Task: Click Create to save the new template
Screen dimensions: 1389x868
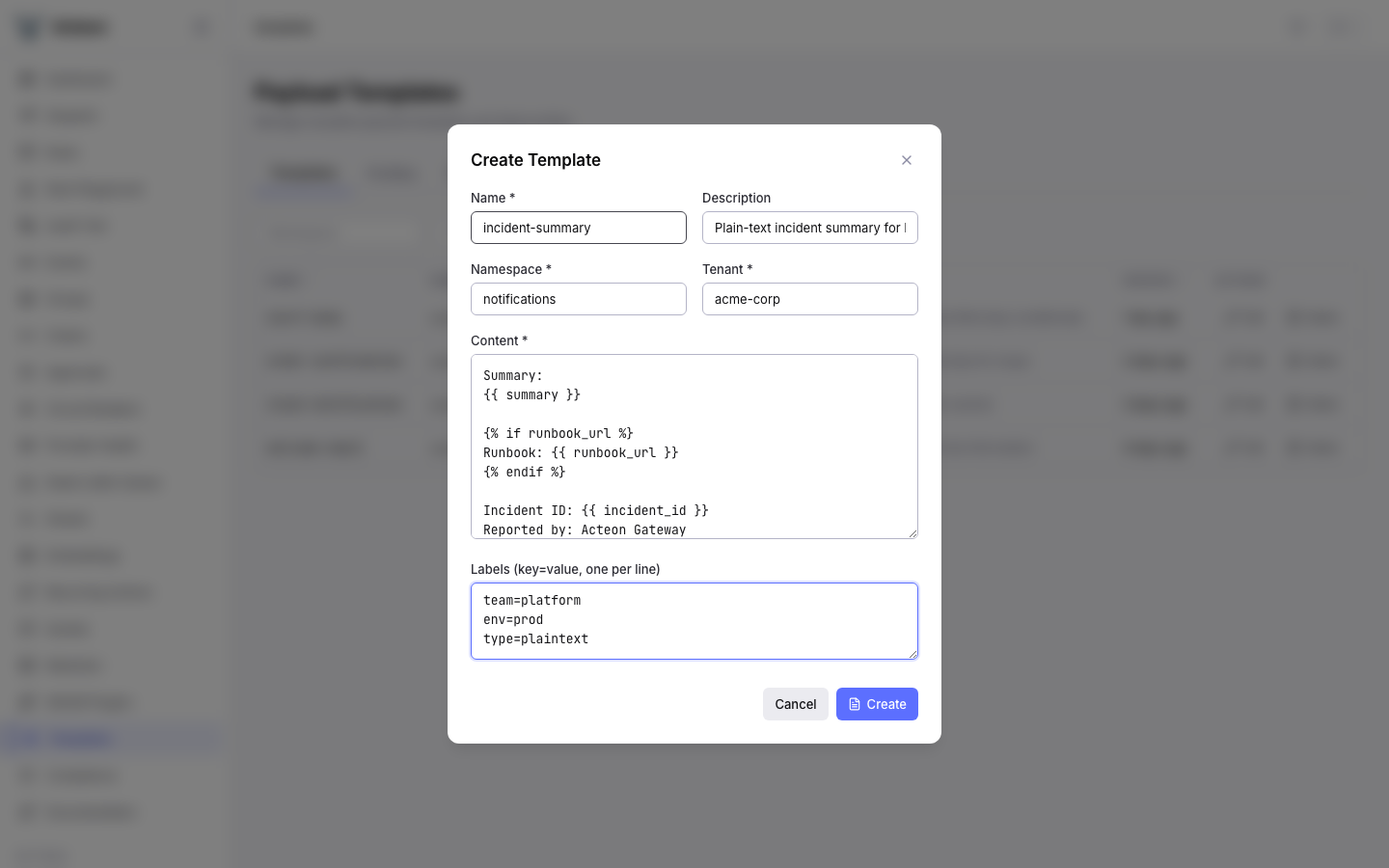Action: (877, 704)
